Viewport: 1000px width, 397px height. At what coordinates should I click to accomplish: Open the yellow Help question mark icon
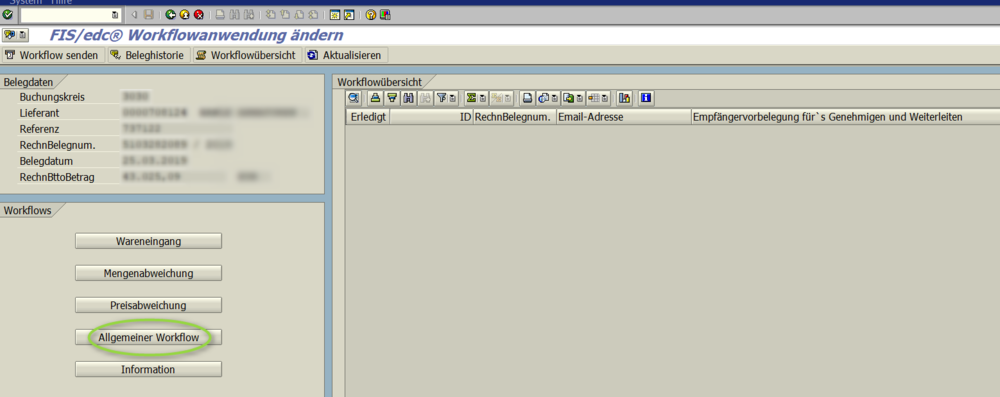pos(371,14)
